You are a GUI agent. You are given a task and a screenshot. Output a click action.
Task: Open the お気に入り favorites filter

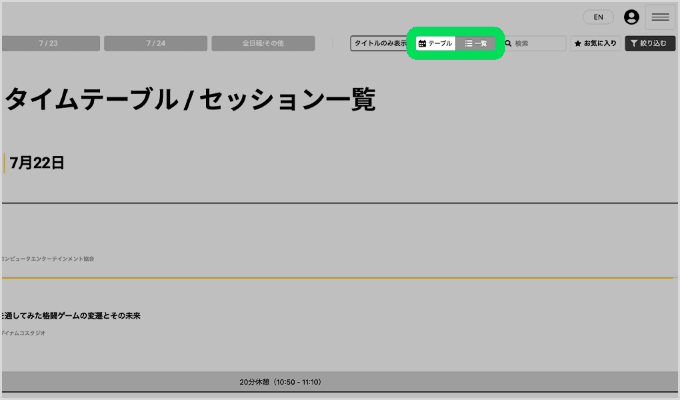click(595, 43)
